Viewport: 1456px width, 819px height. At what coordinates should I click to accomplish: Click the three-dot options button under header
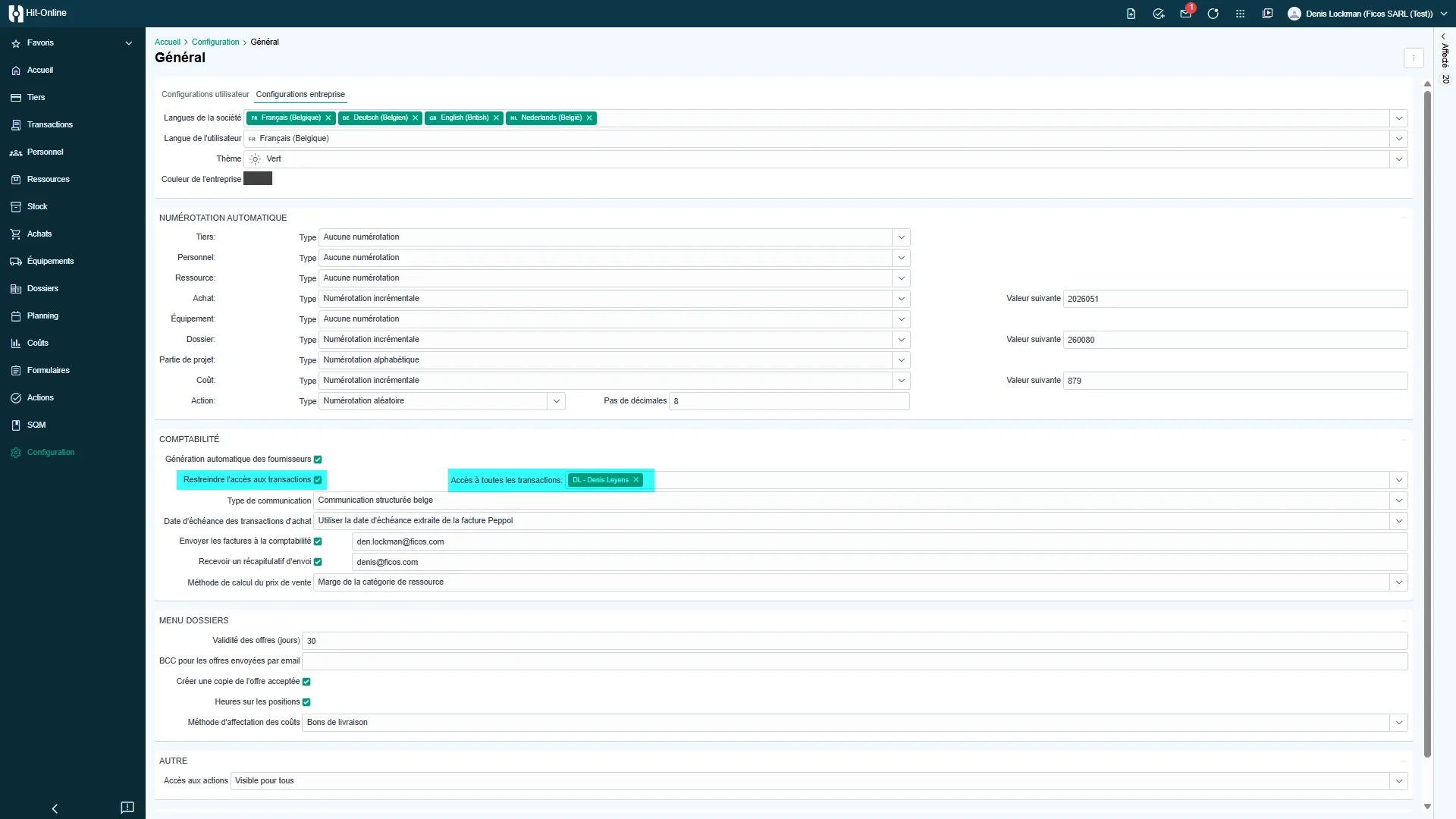tap(1414, 58)
